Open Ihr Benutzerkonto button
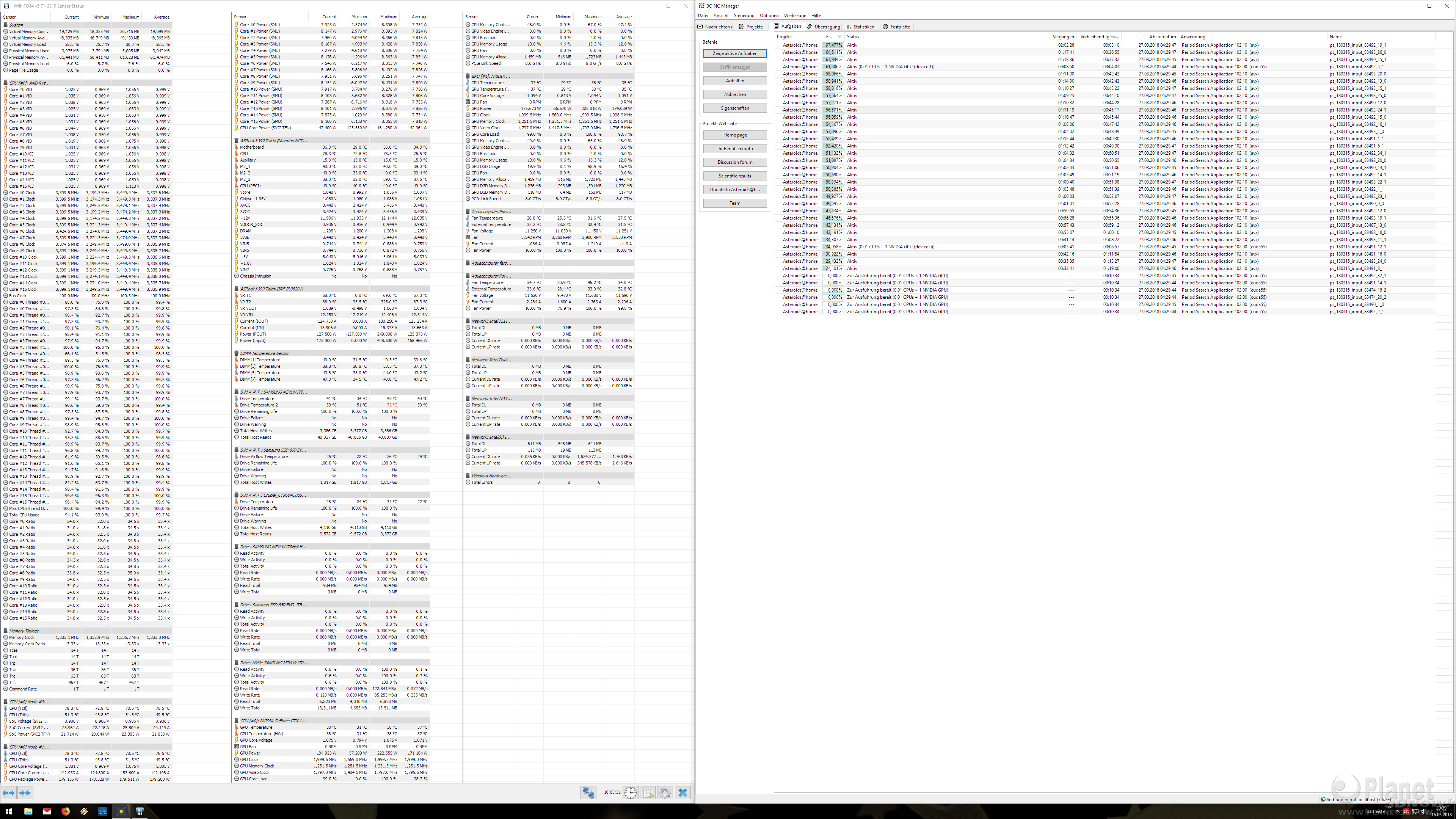 tap(735, 149)
